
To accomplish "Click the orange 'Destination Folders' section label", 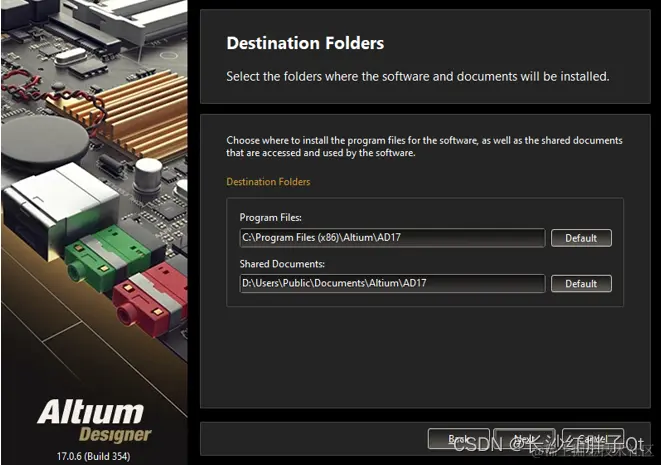I will (x=268, y=182).
